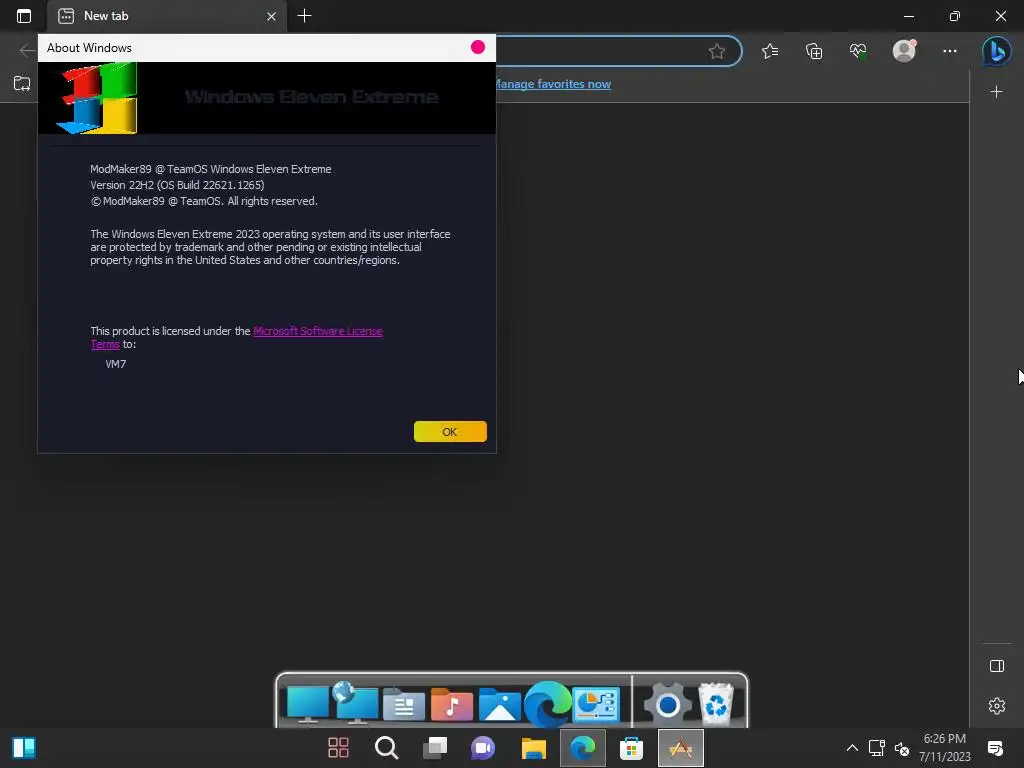Click OK in About Windows dialog

[450, 432]
